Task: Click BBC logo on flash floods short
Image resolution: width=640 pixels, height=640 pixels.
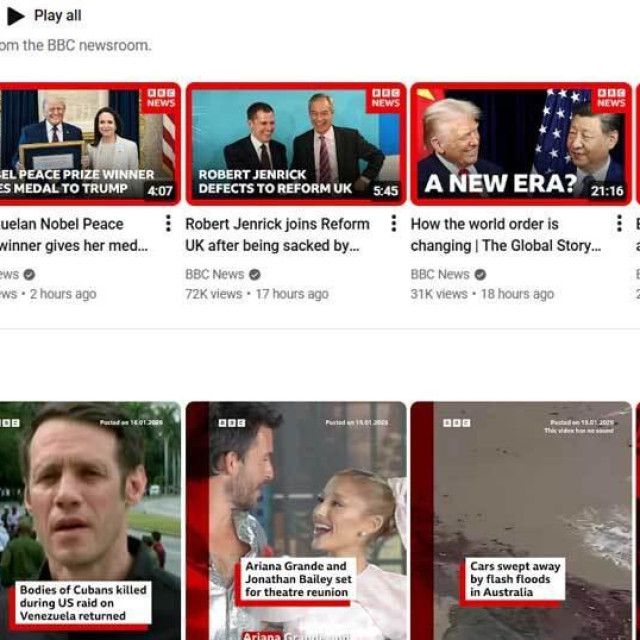Action: coord(457,423)
